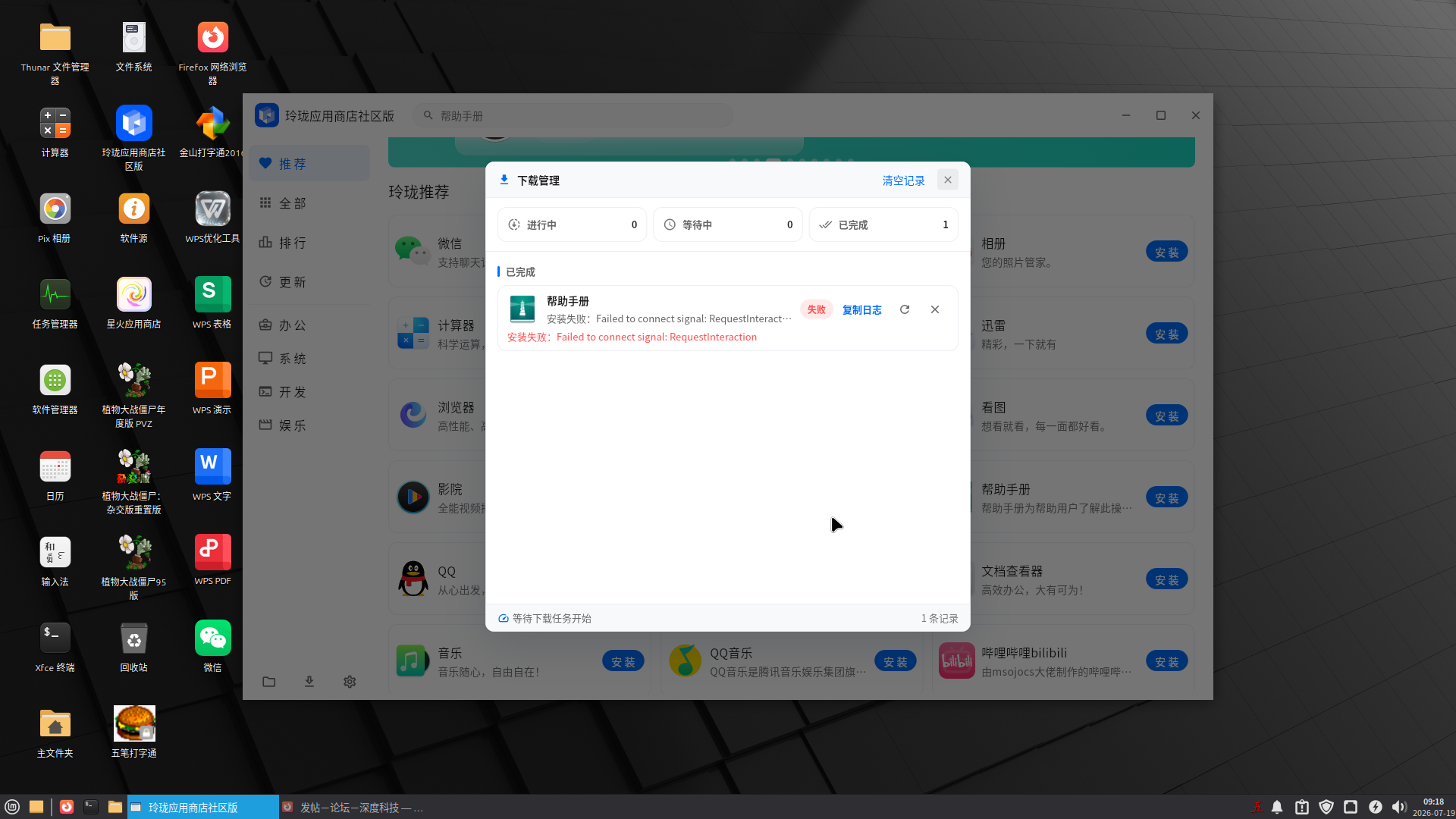Select the 进行中 status tab
1456x819 pixels.
coord(572,224)
